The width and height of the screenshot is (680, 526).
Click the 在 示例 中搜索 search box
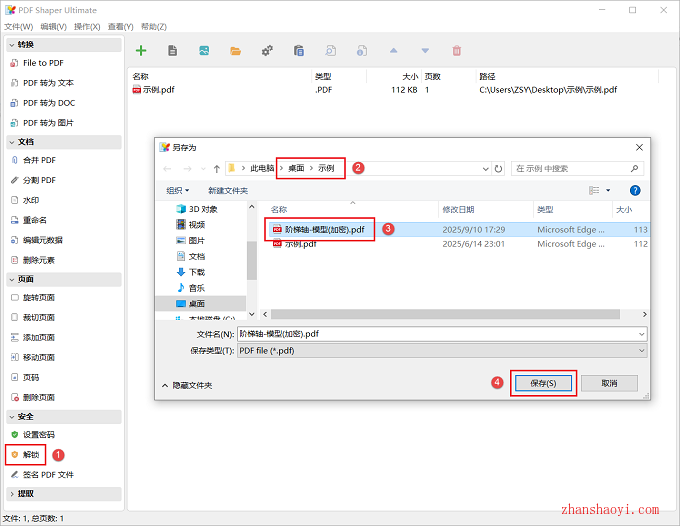(x=577, y=169)
